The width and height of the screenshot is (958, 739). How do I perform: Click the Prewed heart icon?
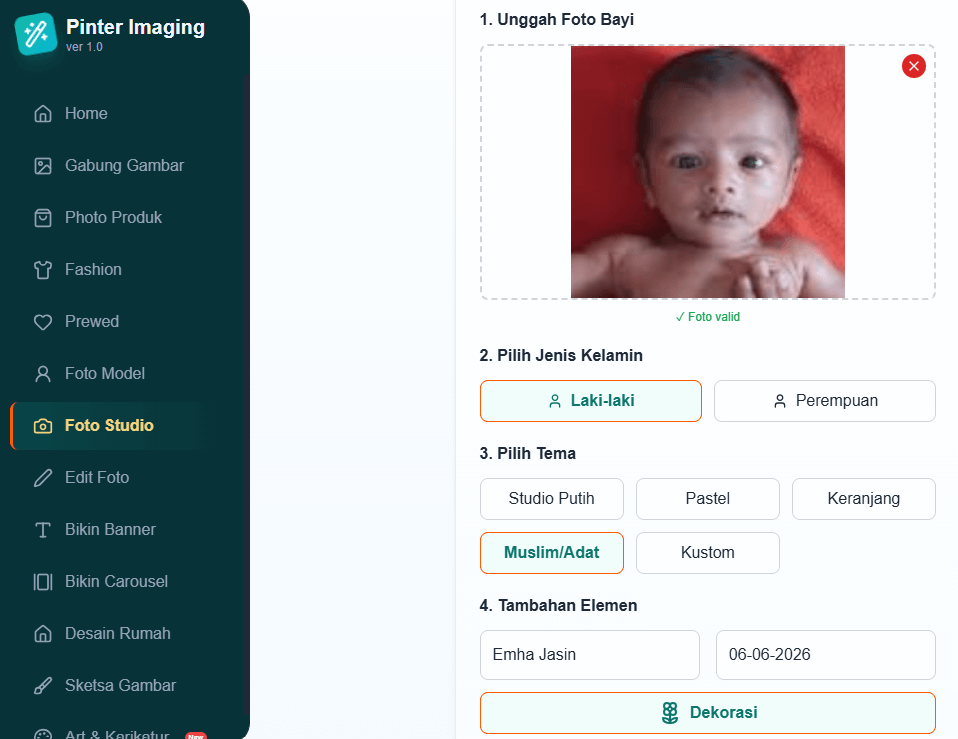pos(43,322)
